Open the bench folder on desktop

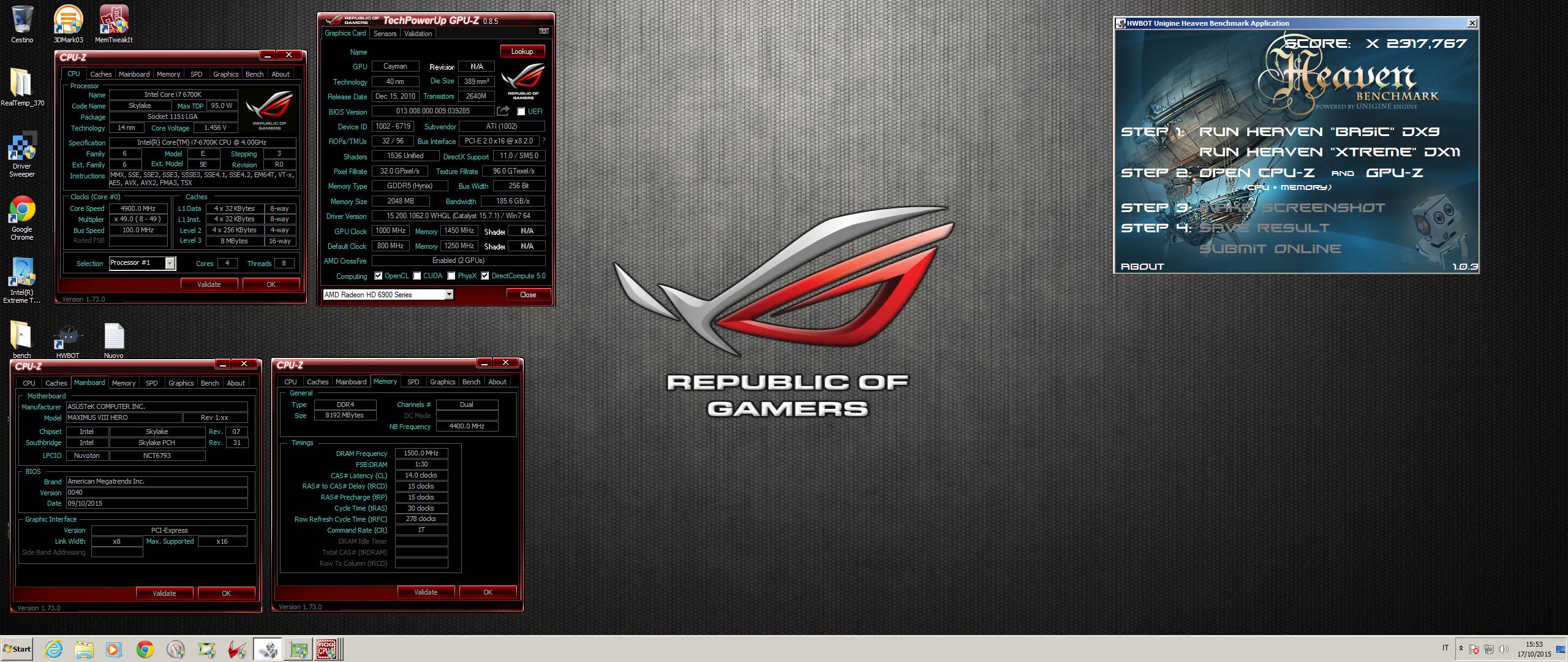22,340
